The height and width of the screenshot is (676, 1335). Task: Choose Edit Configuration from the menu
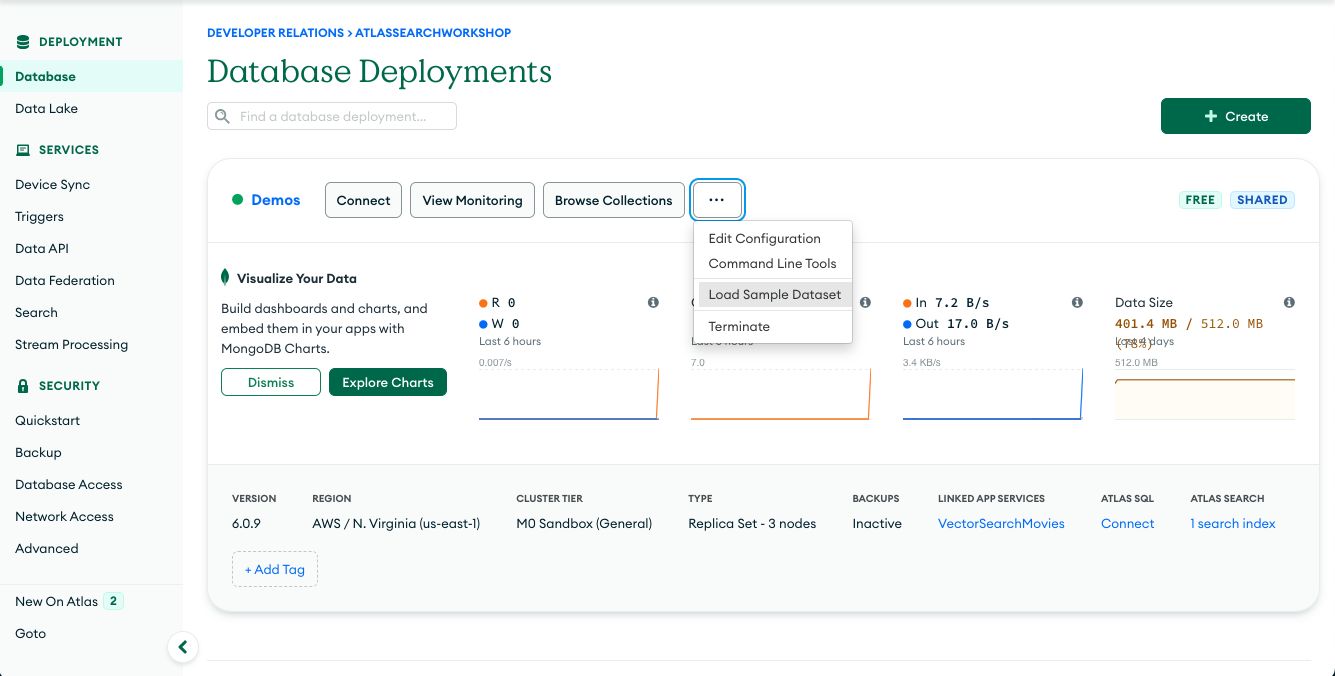click(773, 239)
